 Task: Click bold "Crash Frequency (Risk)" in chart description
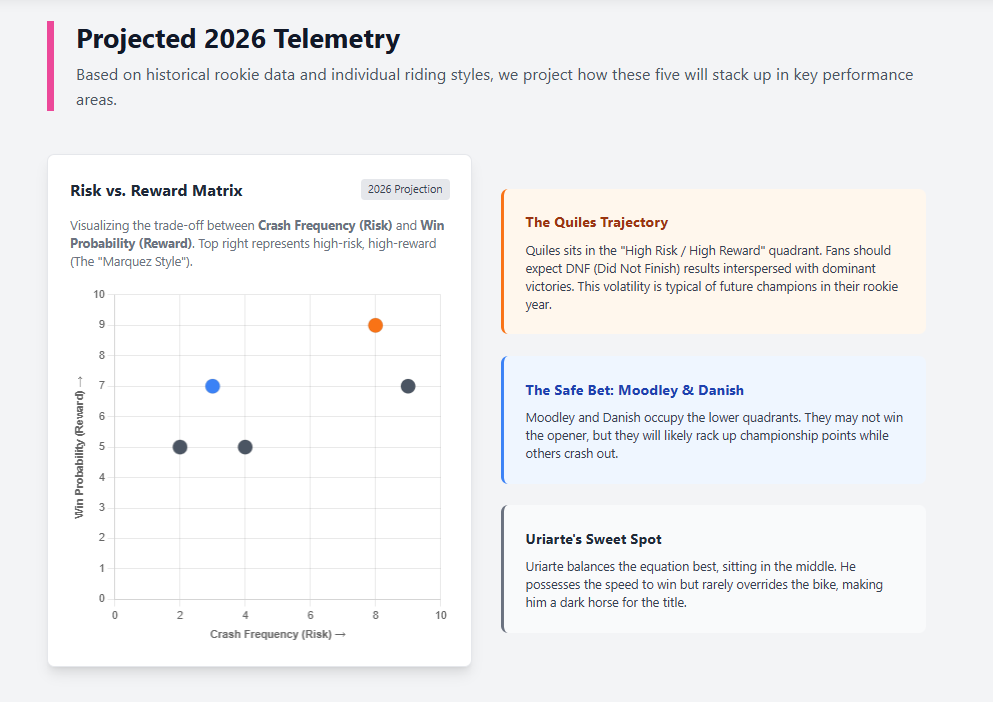[325, 225]
